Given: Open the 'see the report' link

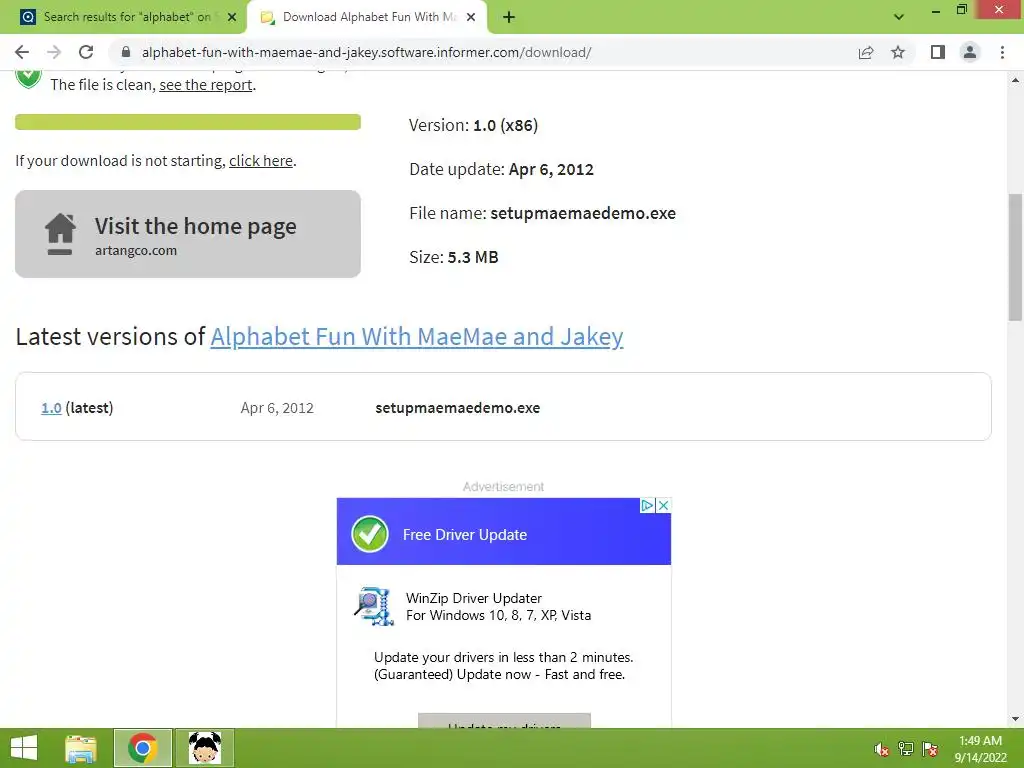Looking at the screenshot, I should tap(206, 85).
